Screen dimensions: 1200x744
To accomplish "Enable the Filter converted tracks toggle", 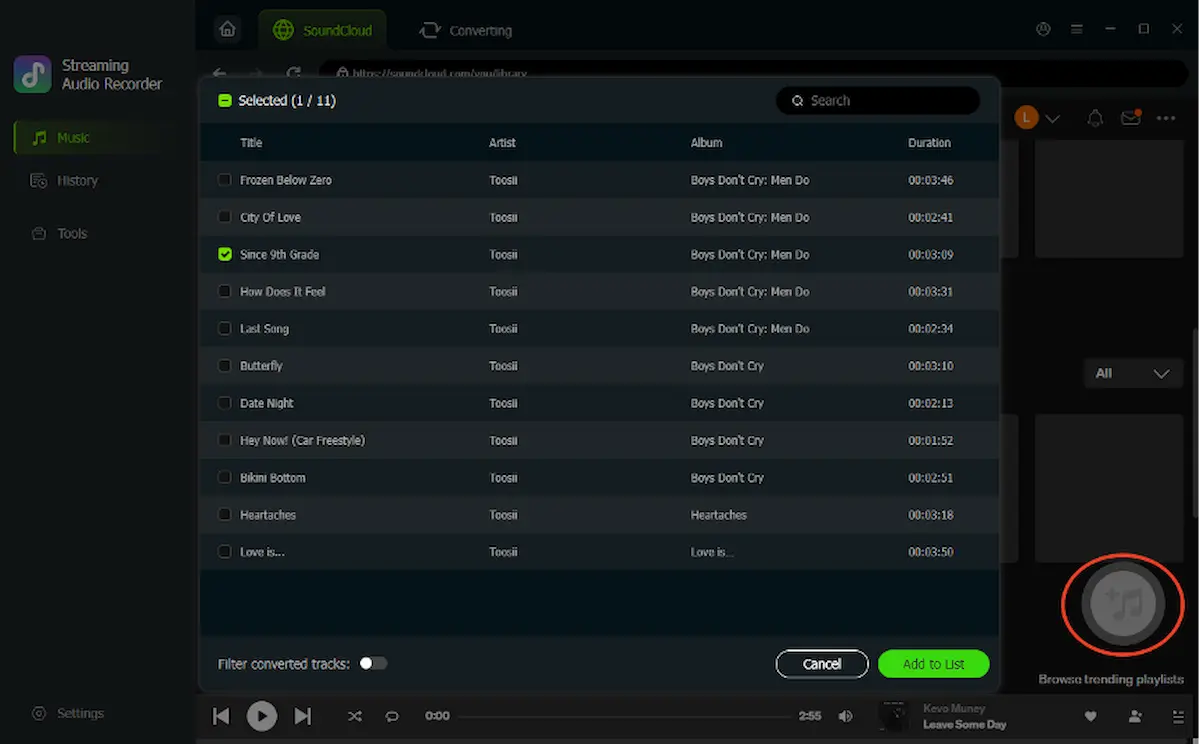I will click(373, 663).
